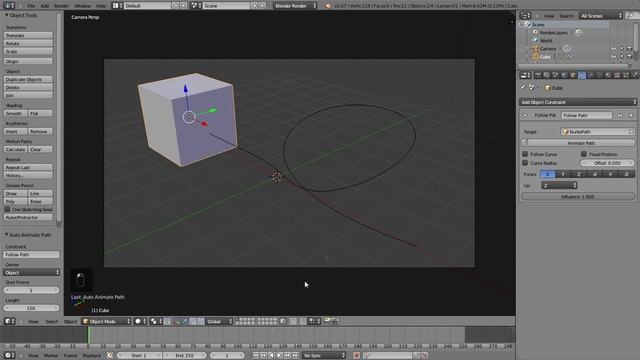
Task: Open the Scene selector field
Action: [x=226, y=6]
